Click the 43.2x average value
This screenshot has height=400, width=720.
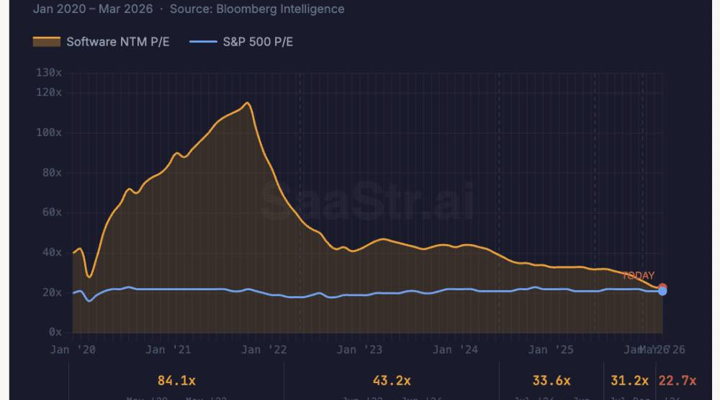[392, 381]
